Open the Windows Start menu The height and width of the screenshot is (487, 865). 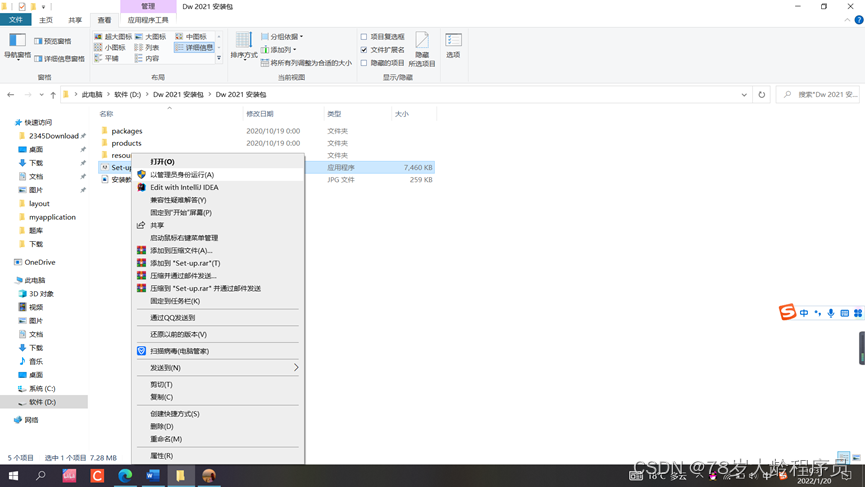[13, 475]
